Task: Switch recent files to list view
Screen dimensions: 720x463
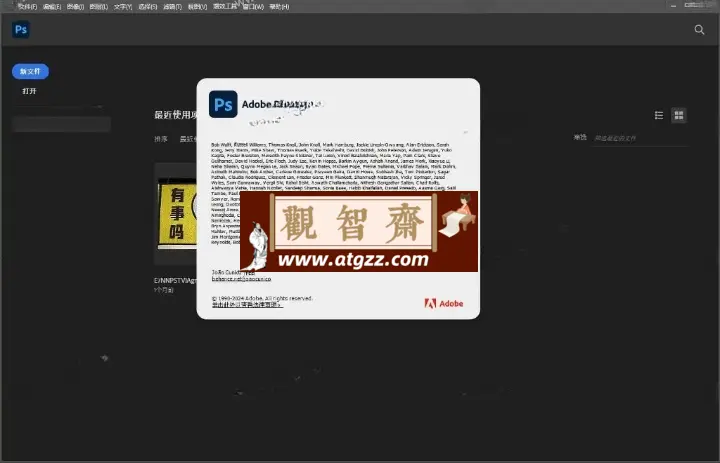Action: [658, 115]
